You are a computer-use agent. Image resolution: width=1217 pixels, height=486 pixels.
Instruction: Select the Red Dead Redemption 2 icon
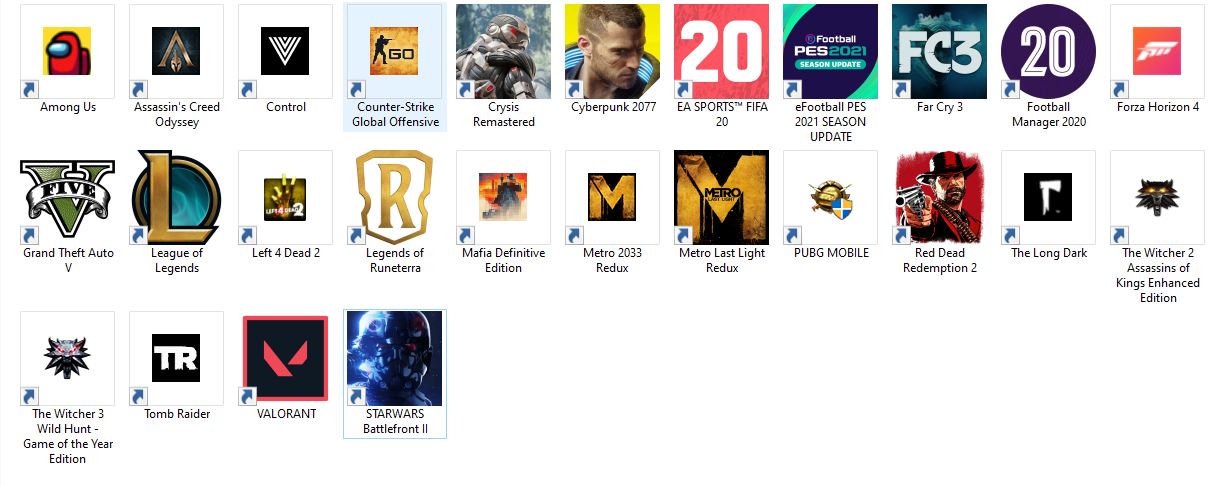939,197
